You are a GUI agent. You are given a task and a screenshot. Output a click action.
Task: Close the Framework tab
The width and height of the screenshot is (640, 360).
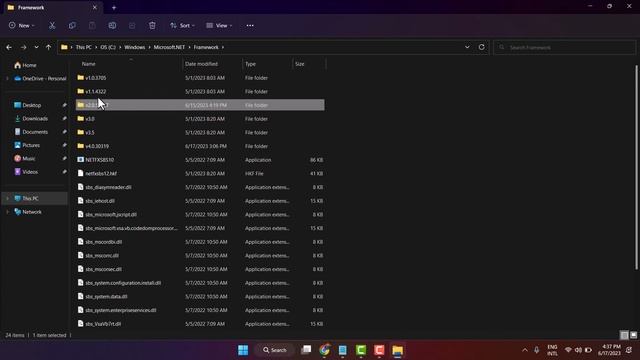pyautogui.click(x=95, y=7)
